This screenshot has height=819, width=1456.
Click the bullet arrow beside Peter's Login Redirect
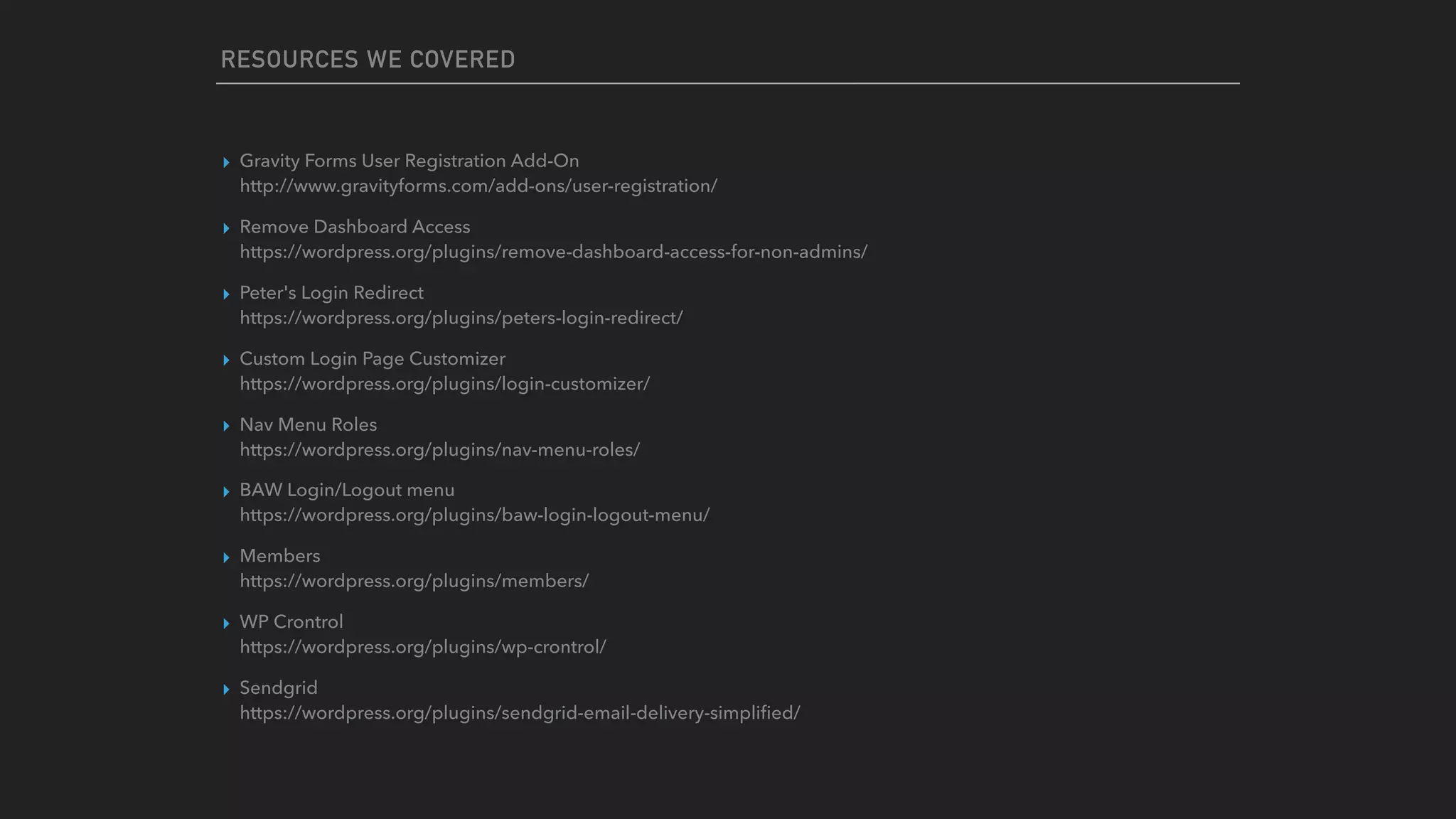[226, 294]
